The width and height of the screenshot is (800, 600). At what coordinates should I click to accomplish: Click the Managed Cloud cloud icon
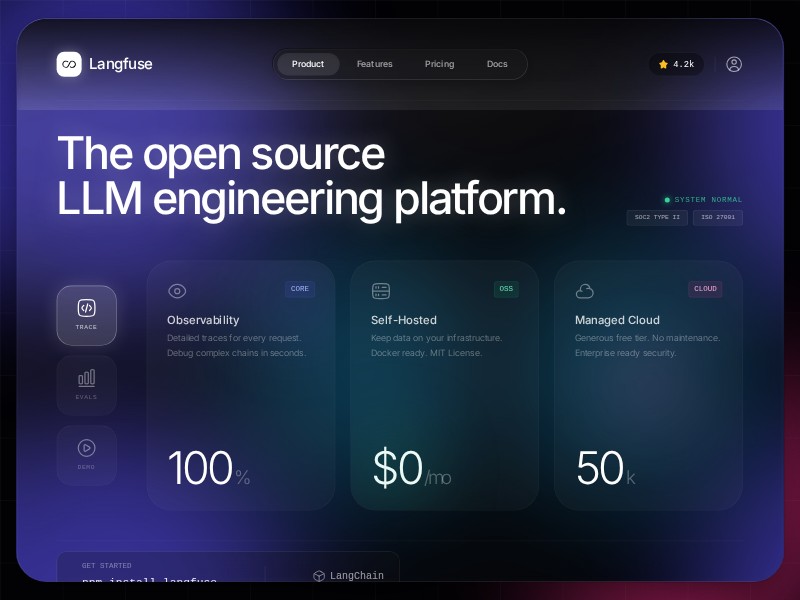[584, 291]
